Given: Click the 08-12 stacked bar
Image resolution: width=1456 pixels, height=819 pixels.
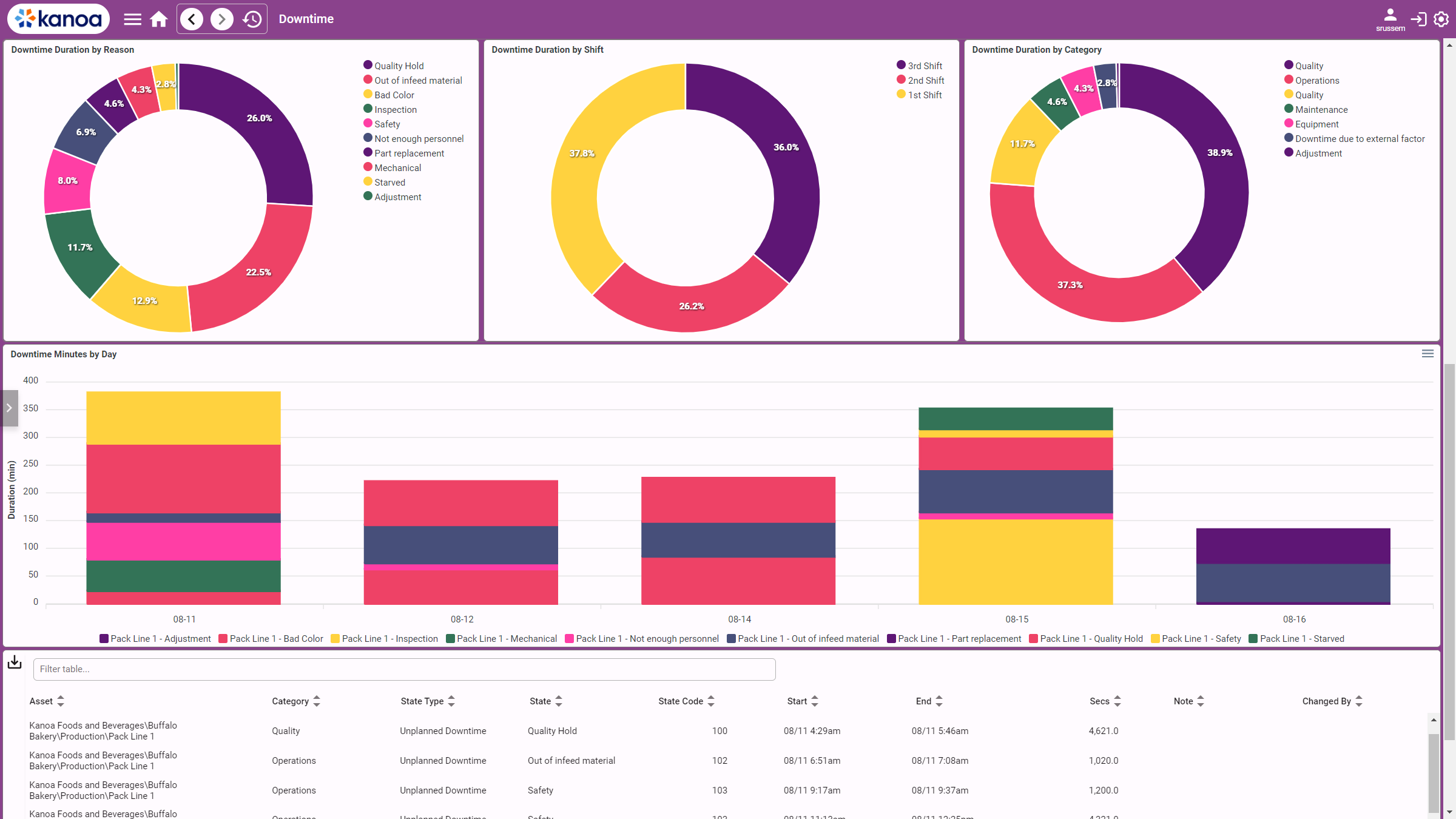Looking at the screenshot, I should point(460,542).
